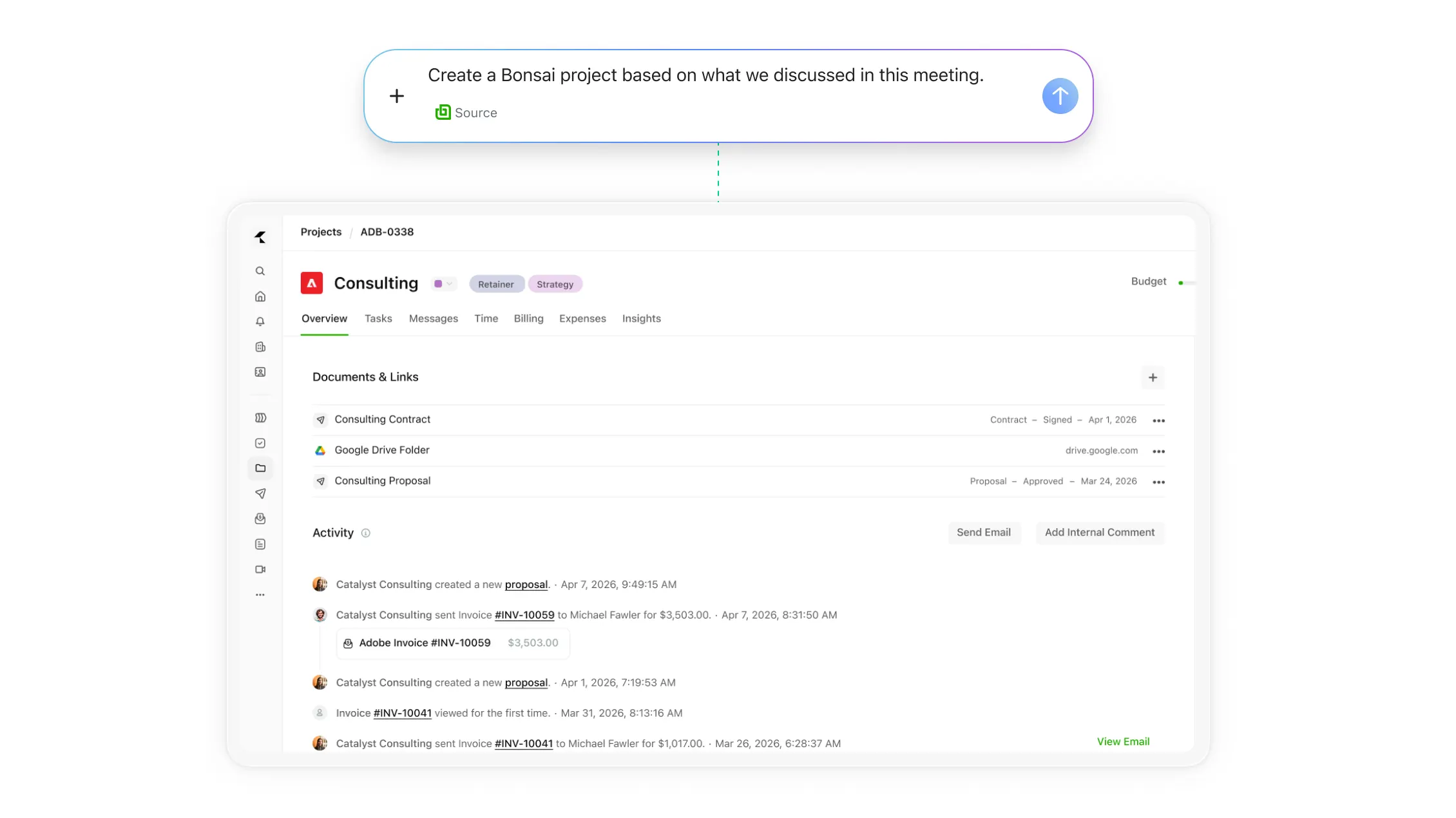The height and width of the screenshot is (818, 1456).
Task: Open the Expenses tab
Action: coord(582,318)
